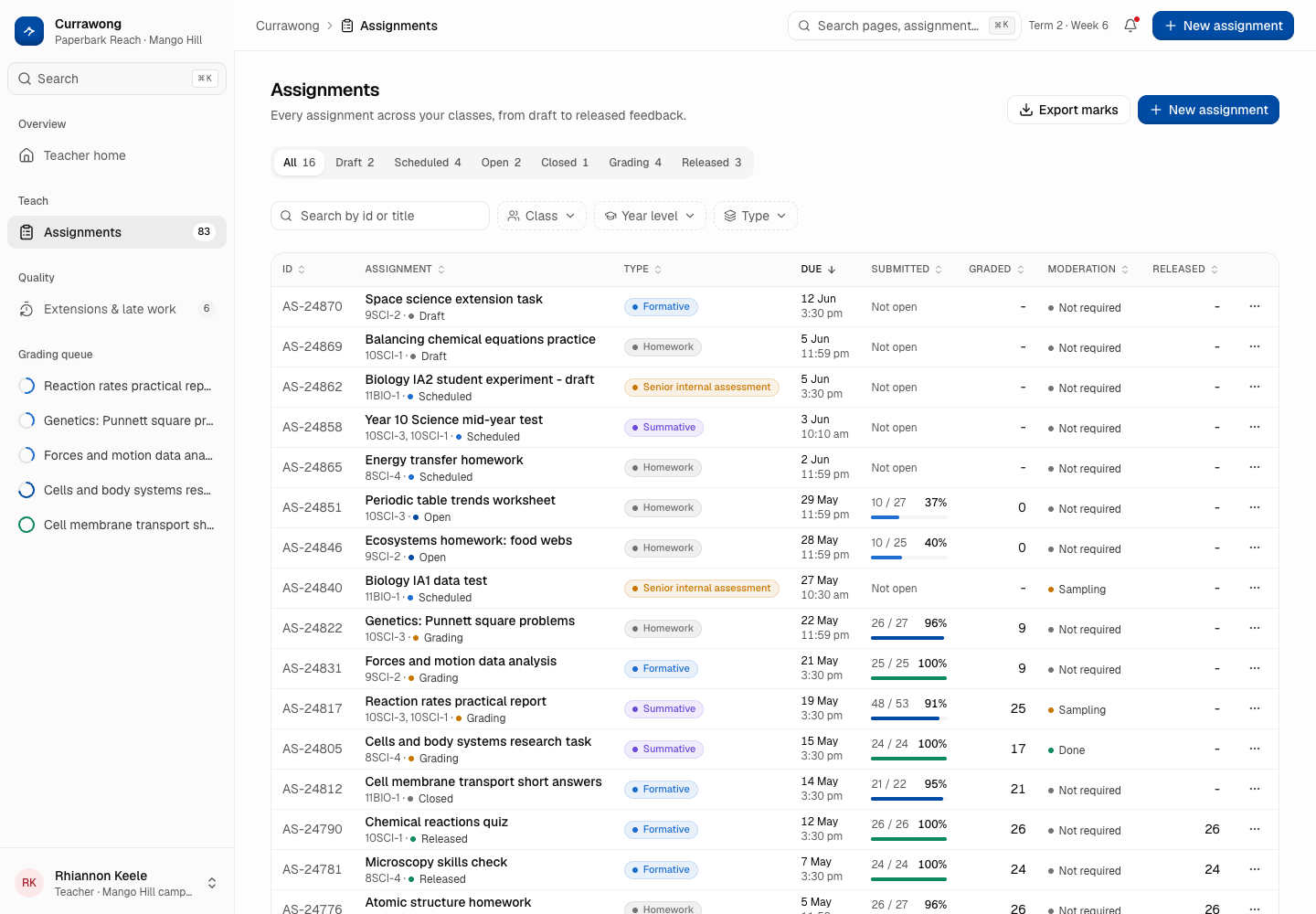Click the clipboard icon in the breadcrumb
Screen dimensions: 1316x914
347,26
